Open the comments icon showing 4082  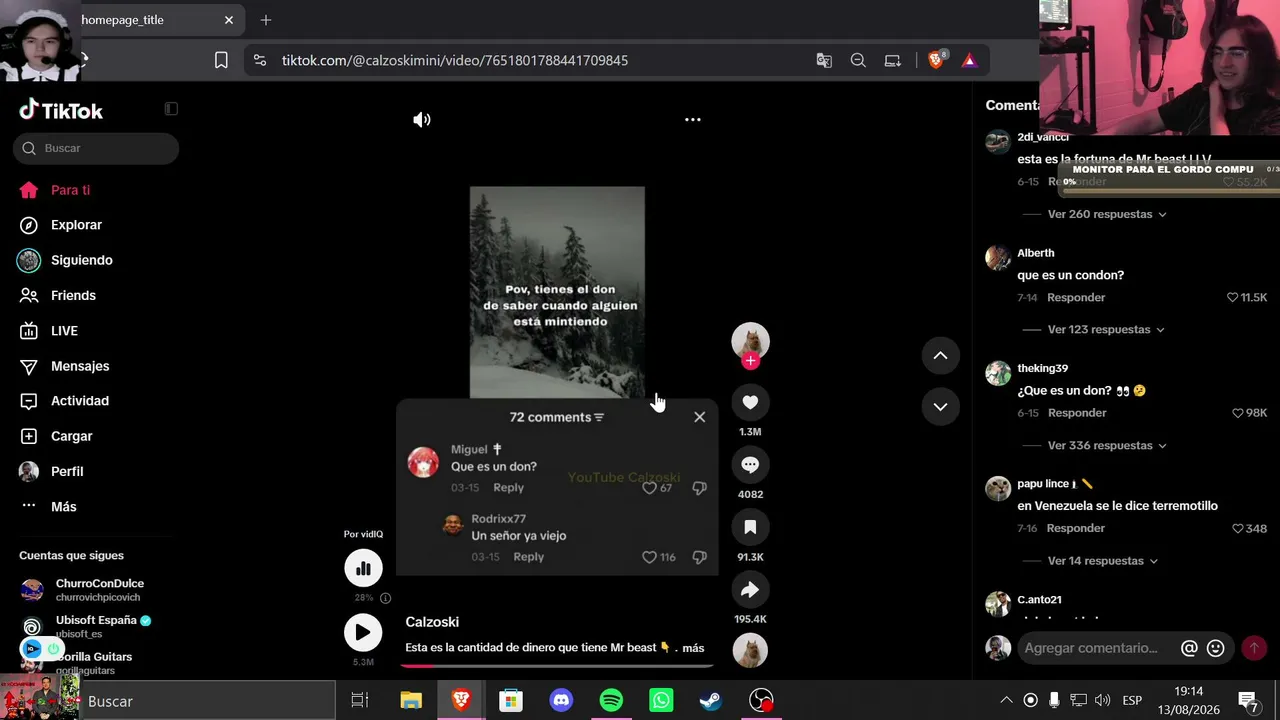(750, 465)
